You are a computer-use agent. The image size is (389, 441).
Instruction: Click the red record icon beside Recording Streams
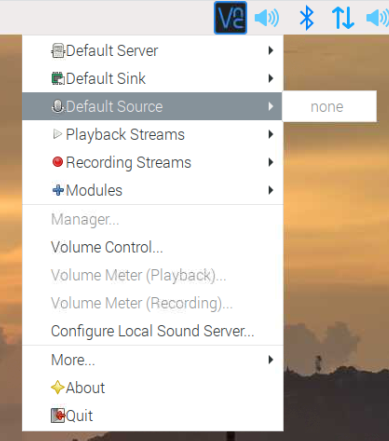tap(58, 162)
